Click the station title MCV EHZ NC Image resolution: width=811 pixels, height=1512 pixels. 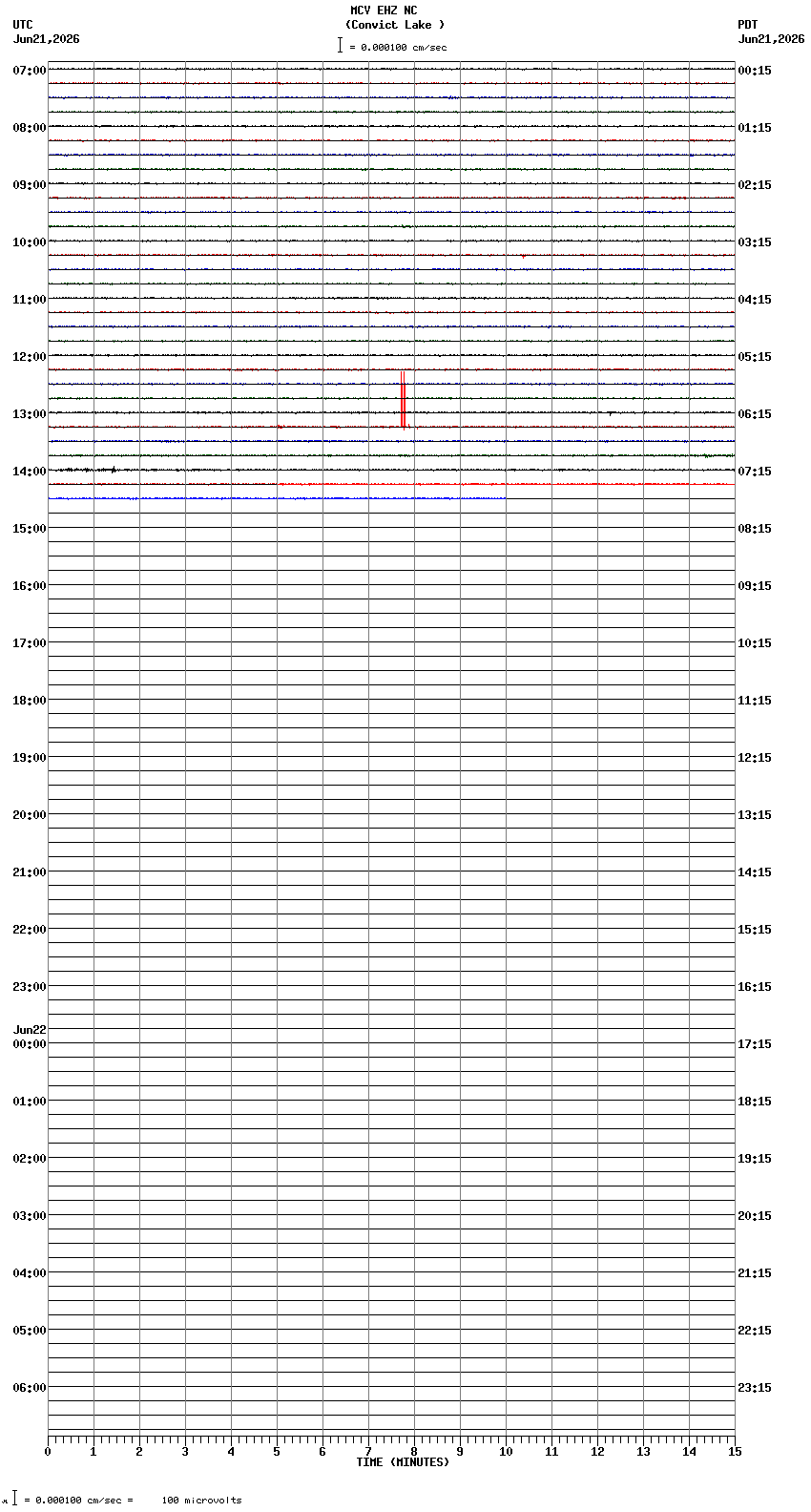point(384,10)
